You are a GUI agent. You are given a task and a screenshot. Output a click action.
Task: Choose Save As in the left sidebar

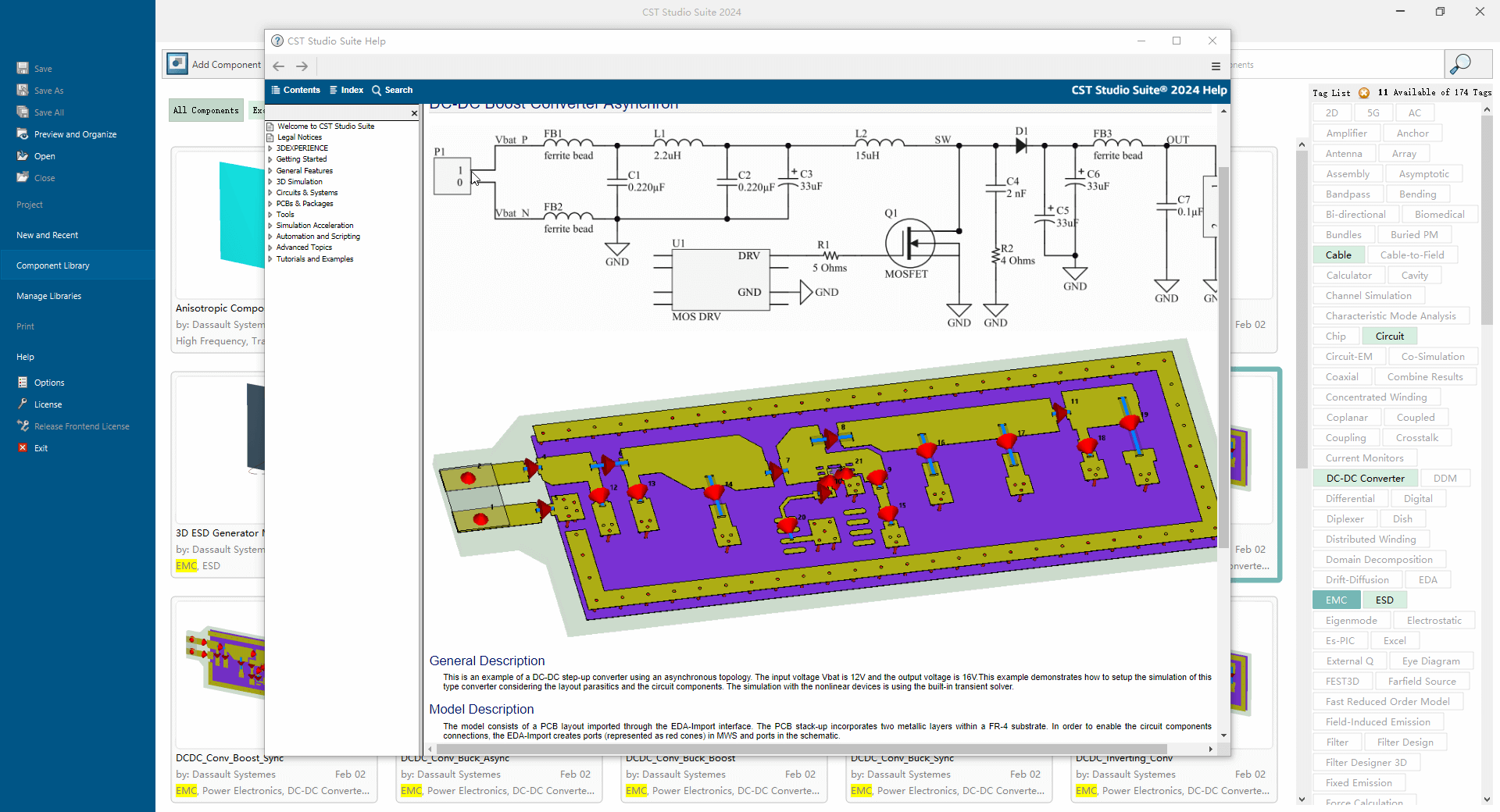pyautogui.click(x=48, y=91)
